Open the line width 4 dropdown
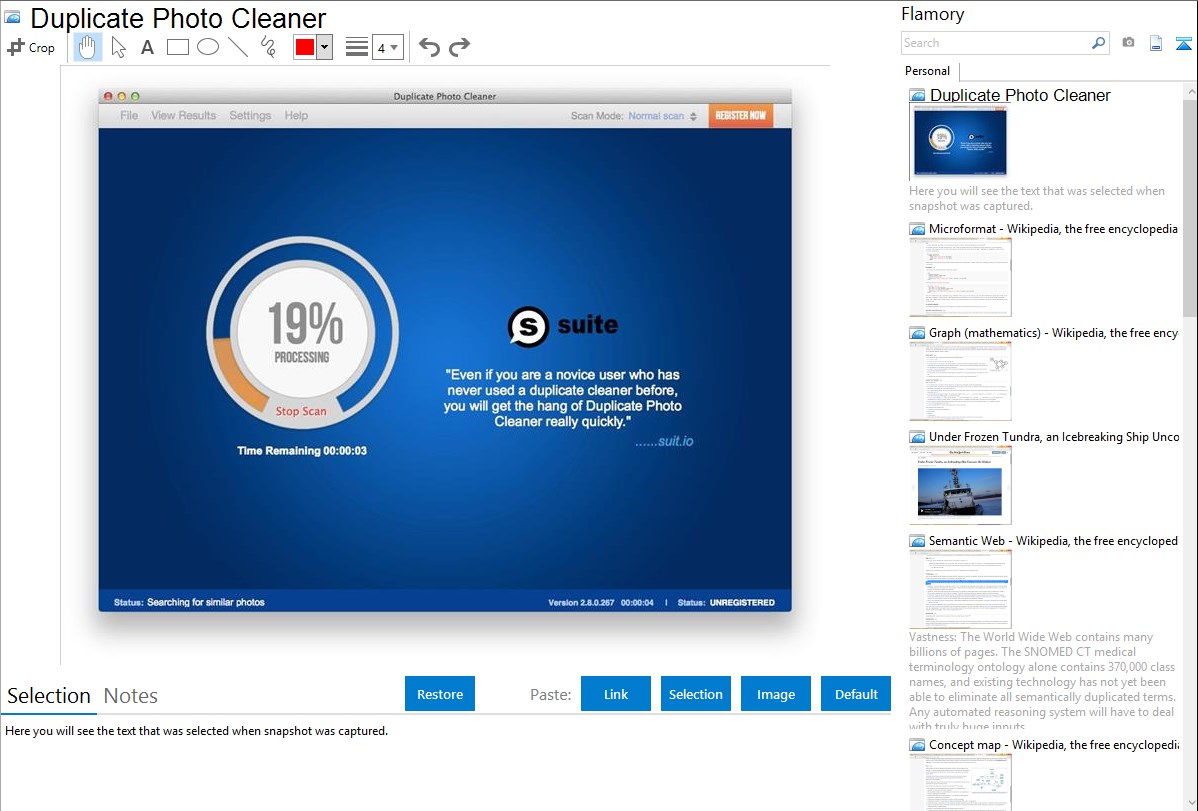 [387, 47]
